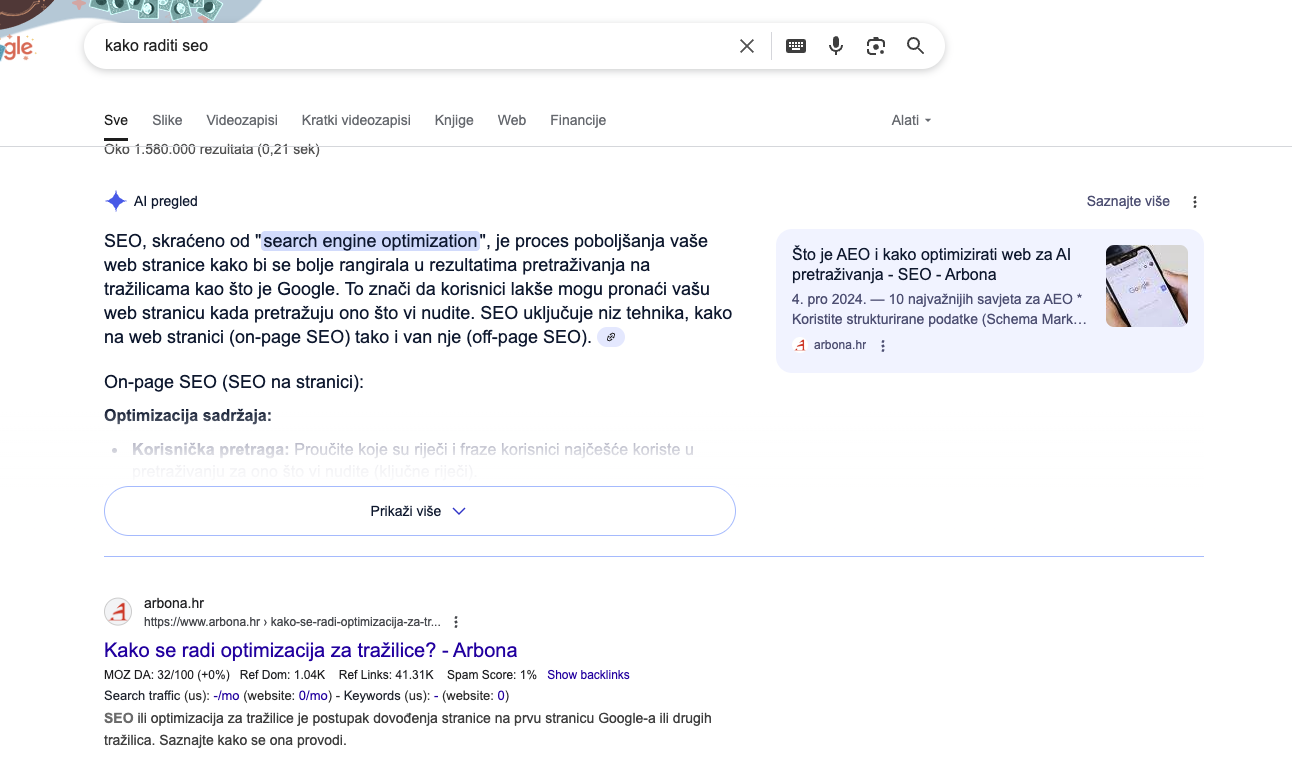Click the results count 'Oko 1.580.000 rezultata'
Image resolution: width=1292 pixels, height=771 pixels.
212,150
